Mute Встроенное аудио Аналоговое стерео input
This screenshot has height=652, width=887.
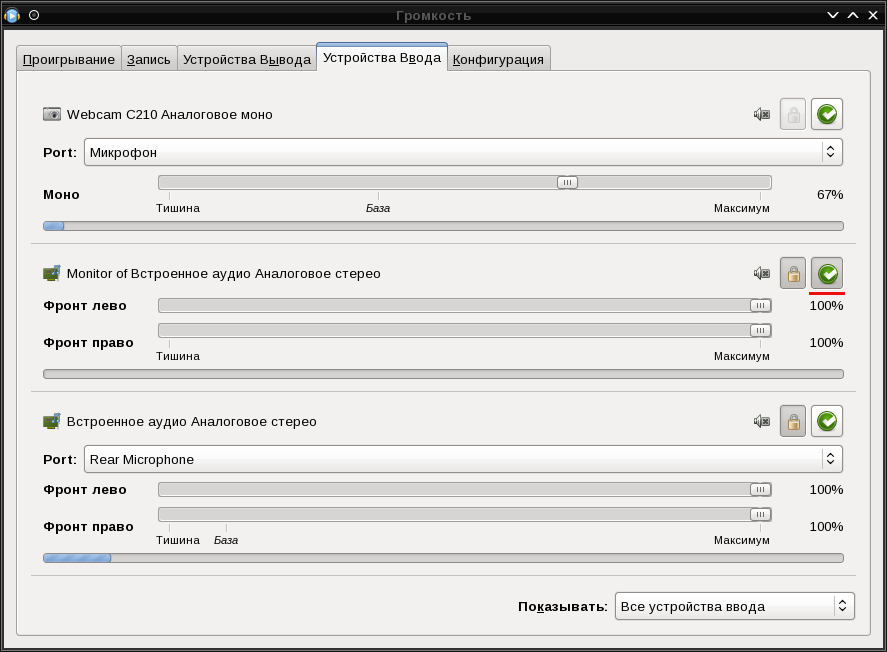tap(762, 422)
